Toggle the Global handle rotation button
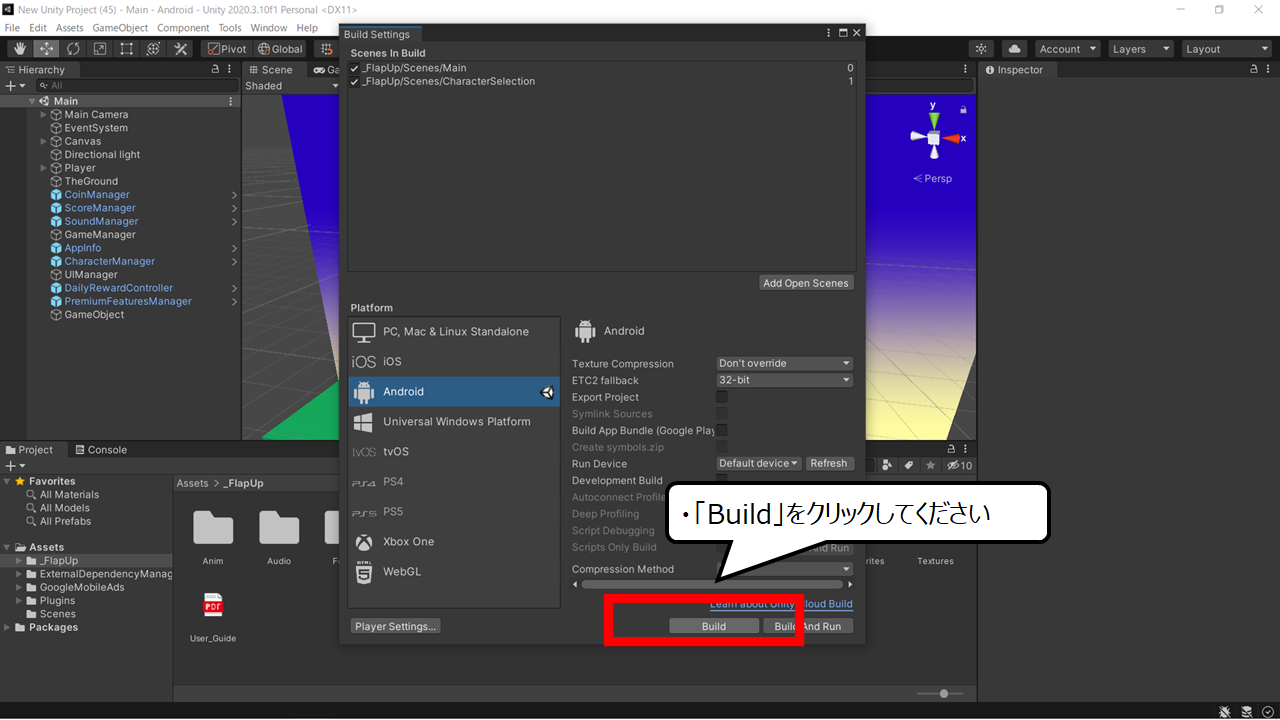The image size is (1280, 720). [280, 49]
